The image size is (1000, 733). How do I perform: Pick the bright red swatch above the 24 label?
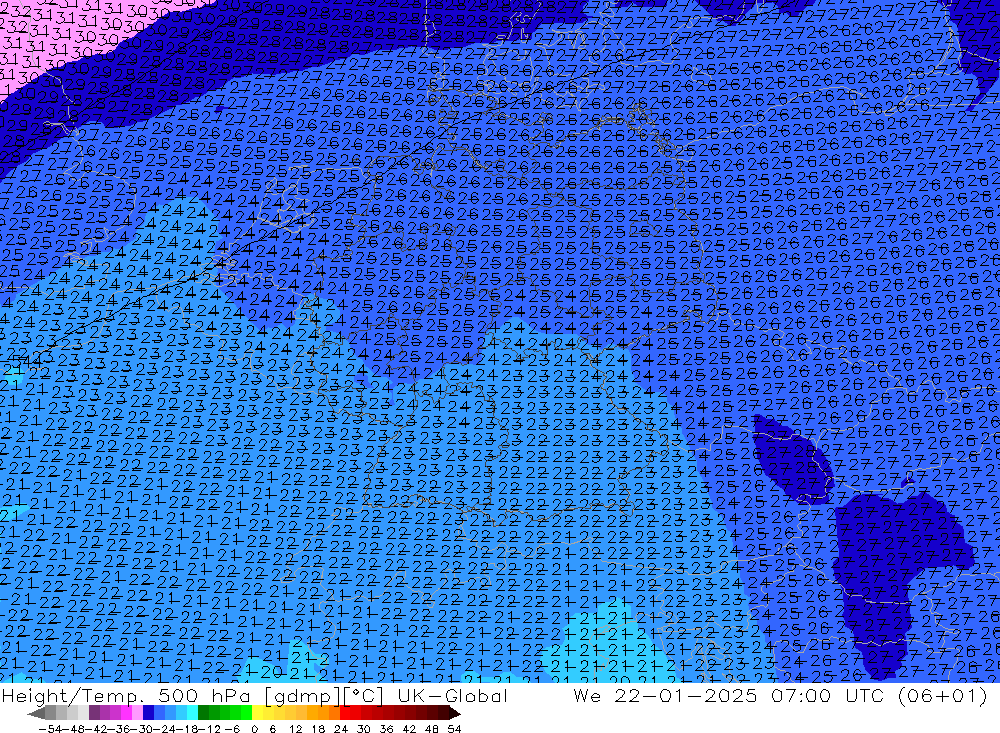click(345, 714)
